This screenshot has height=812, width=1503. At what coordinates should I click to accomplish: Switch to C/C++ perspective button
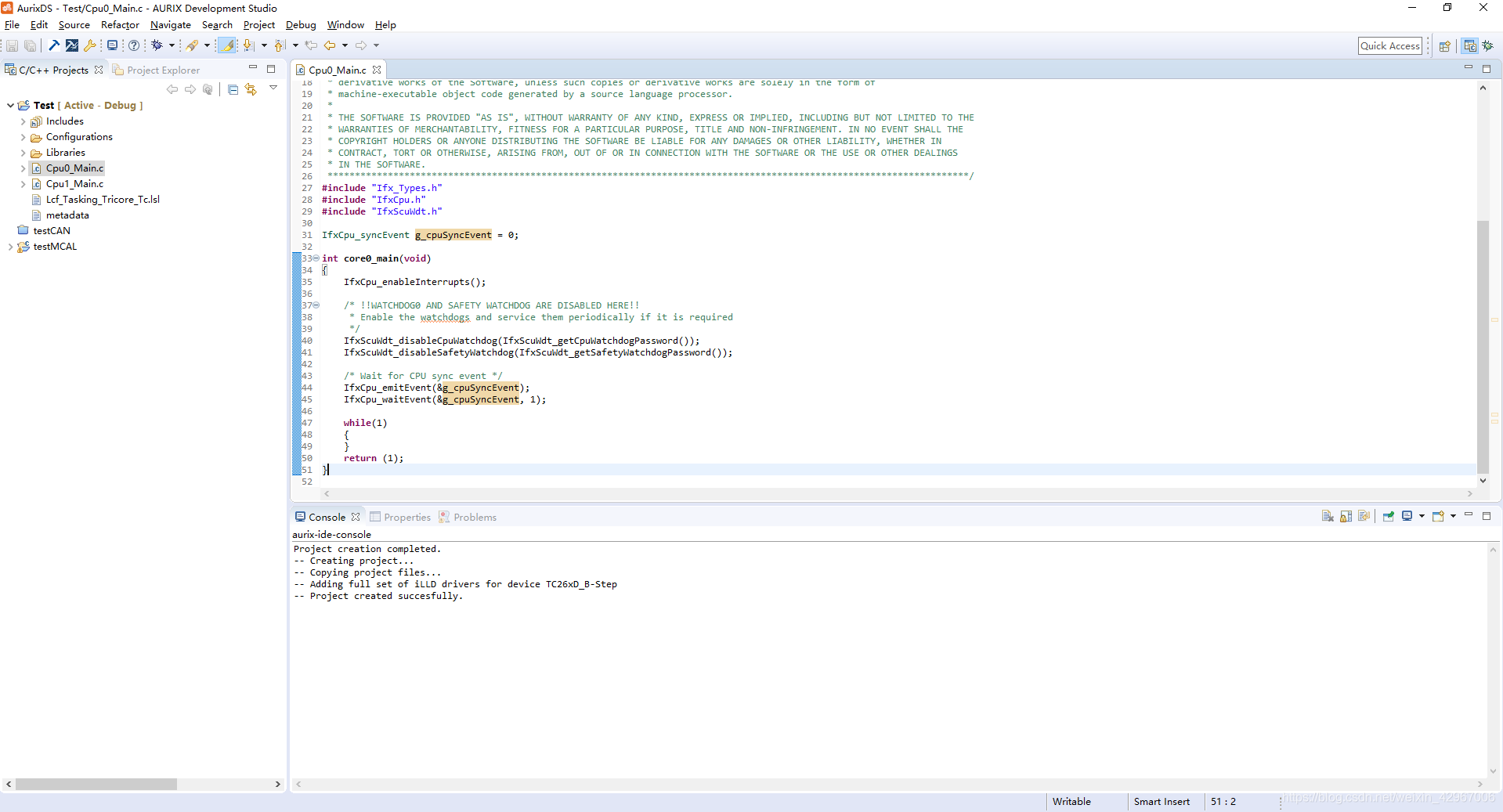coord(1470,46)
